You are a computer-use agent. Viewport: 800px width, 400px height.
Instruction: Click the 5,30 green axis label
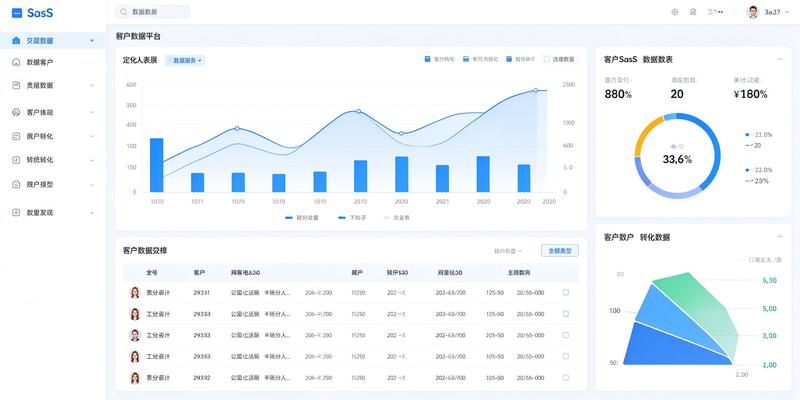point(769,281)
